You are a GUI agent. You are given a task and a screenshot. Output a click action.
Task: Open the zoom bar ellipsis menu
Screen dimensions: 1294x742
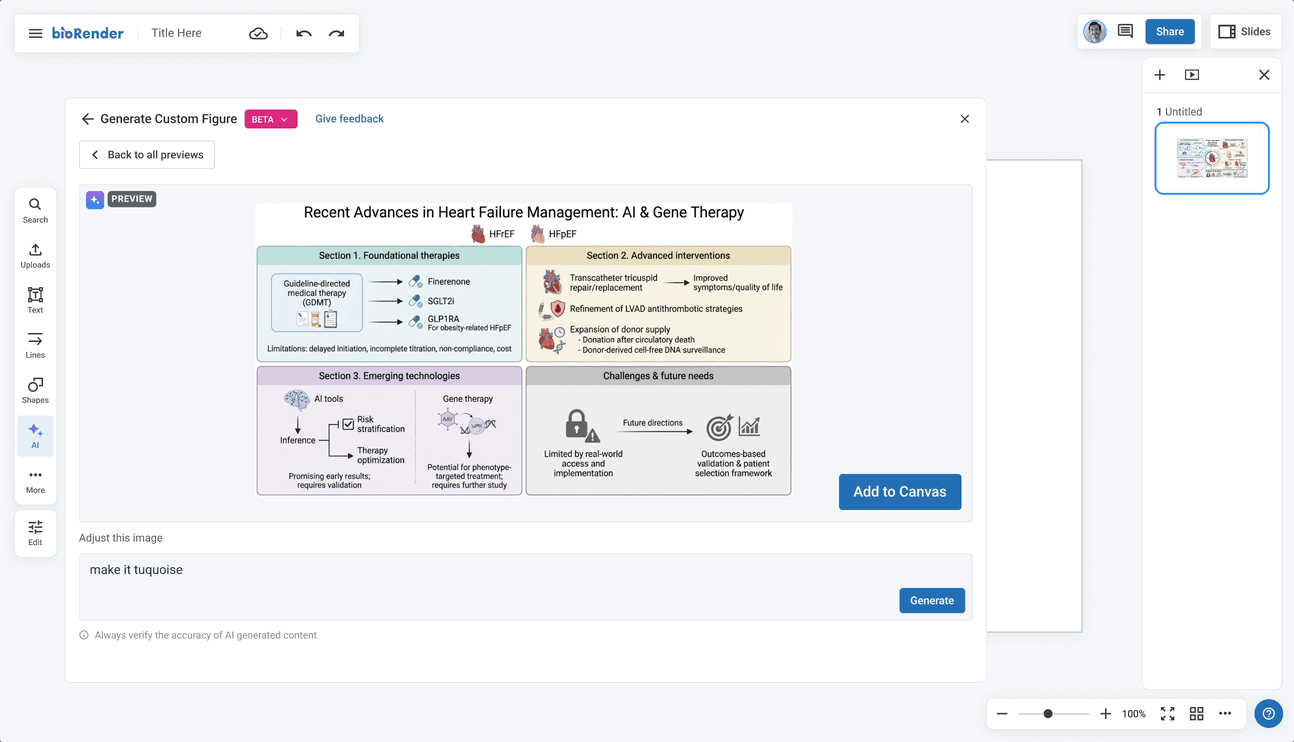[1225, 714]
